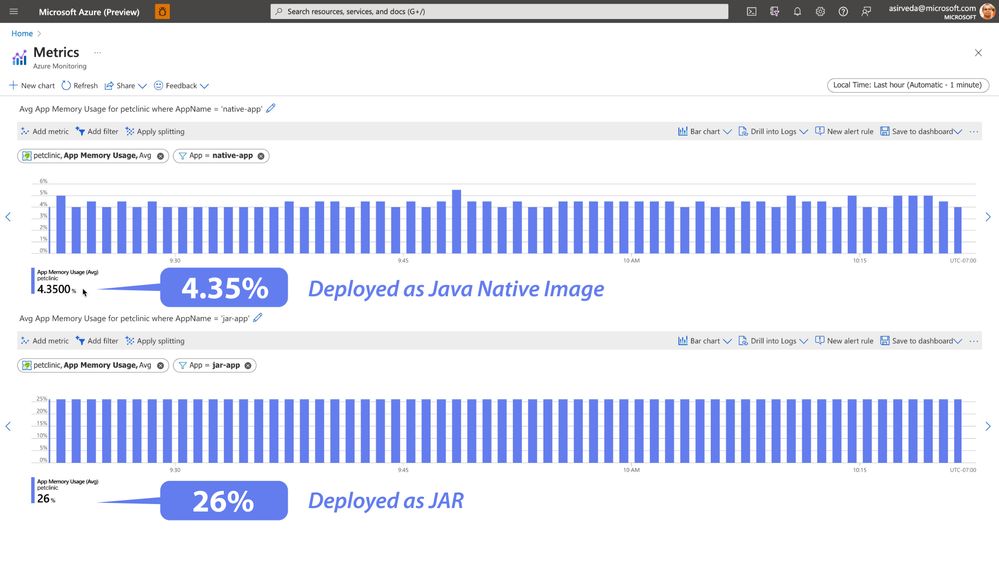Shift the jar-app chart time range forward
The width and height of the screenshot is (999, 562).
(988, 426)
